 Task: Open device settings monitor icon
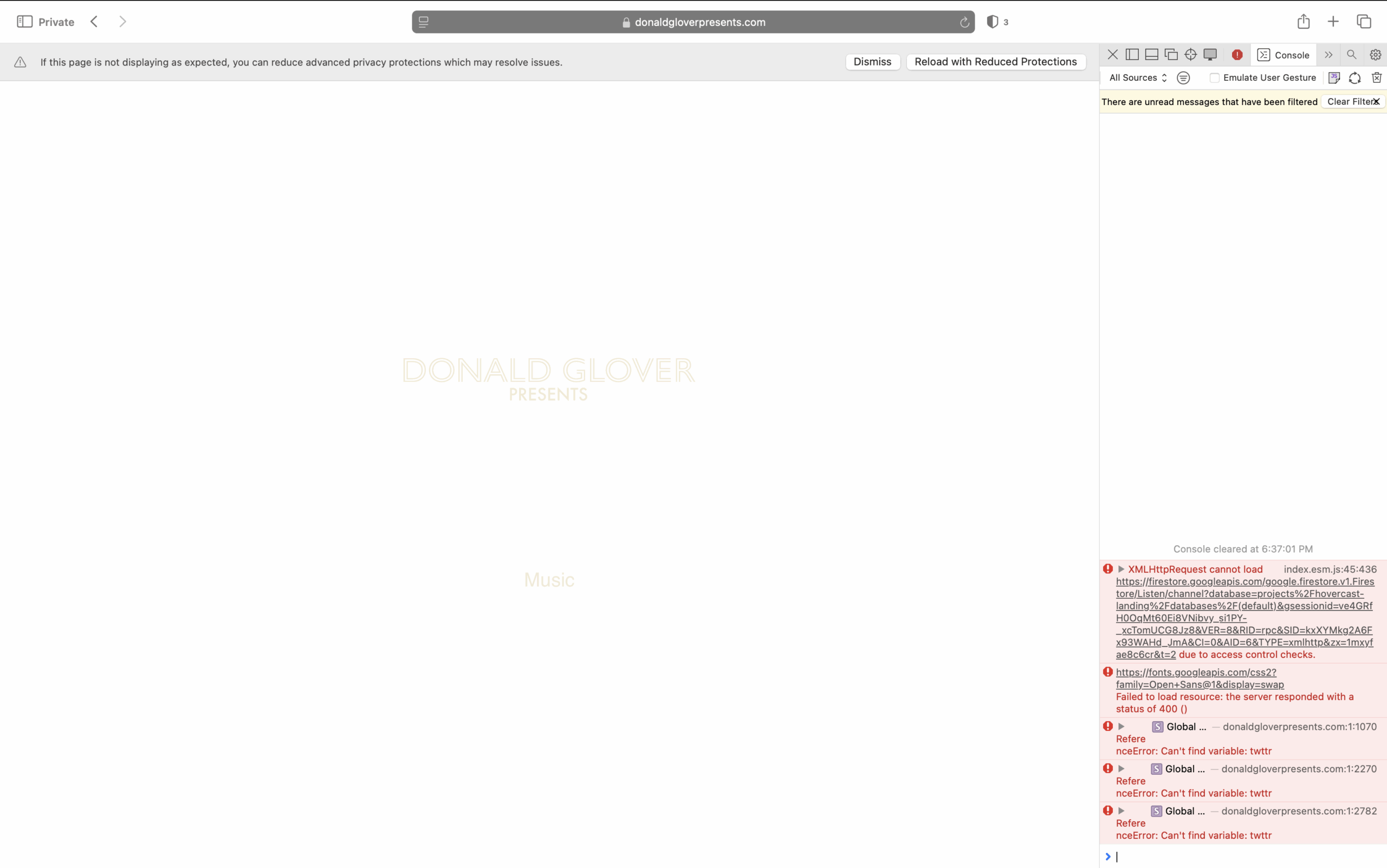pyautogui.click(x=1210, y=55)
